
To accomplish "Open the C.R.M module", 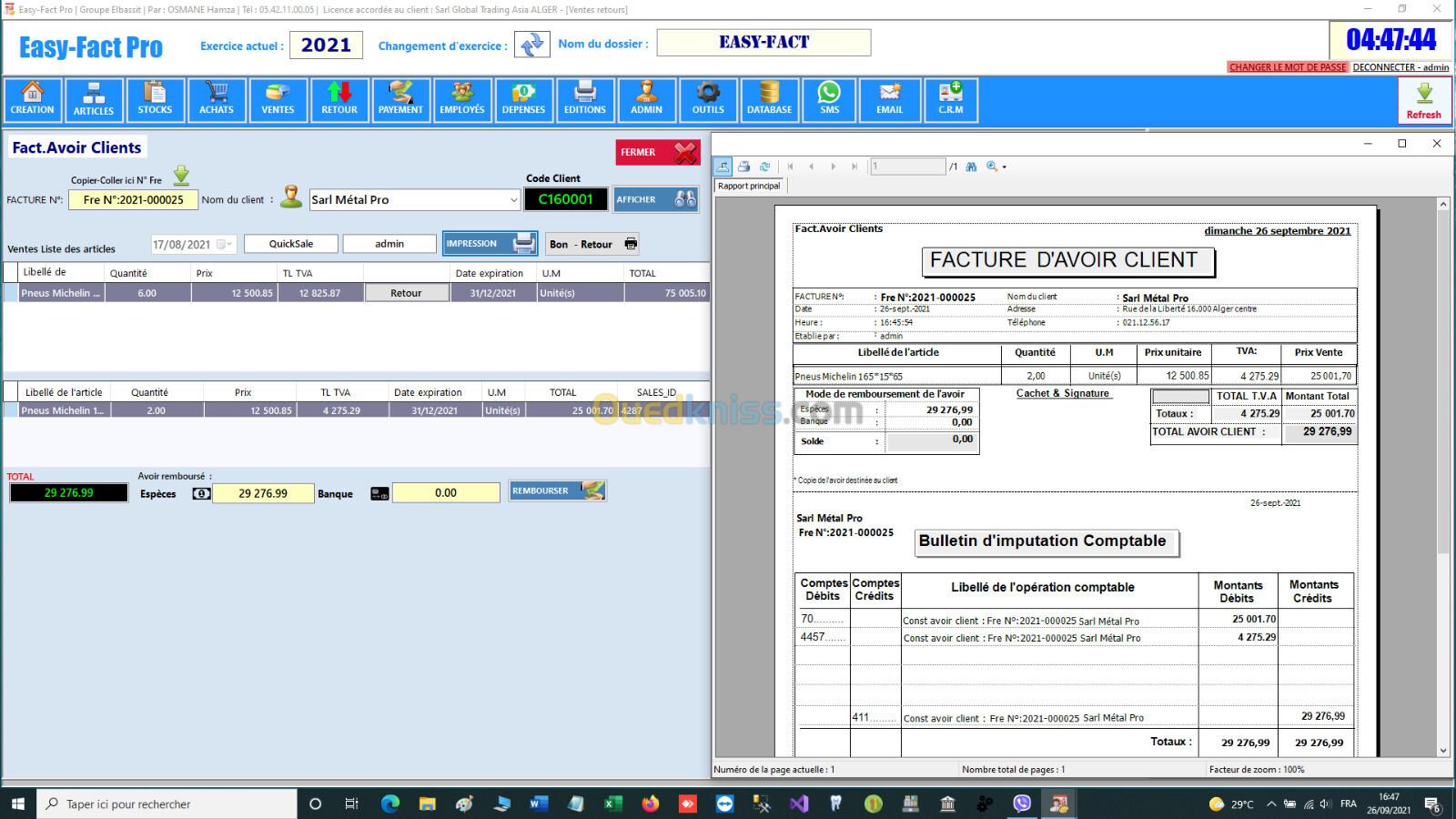I will pyautogui.click(x=951, y=99).
